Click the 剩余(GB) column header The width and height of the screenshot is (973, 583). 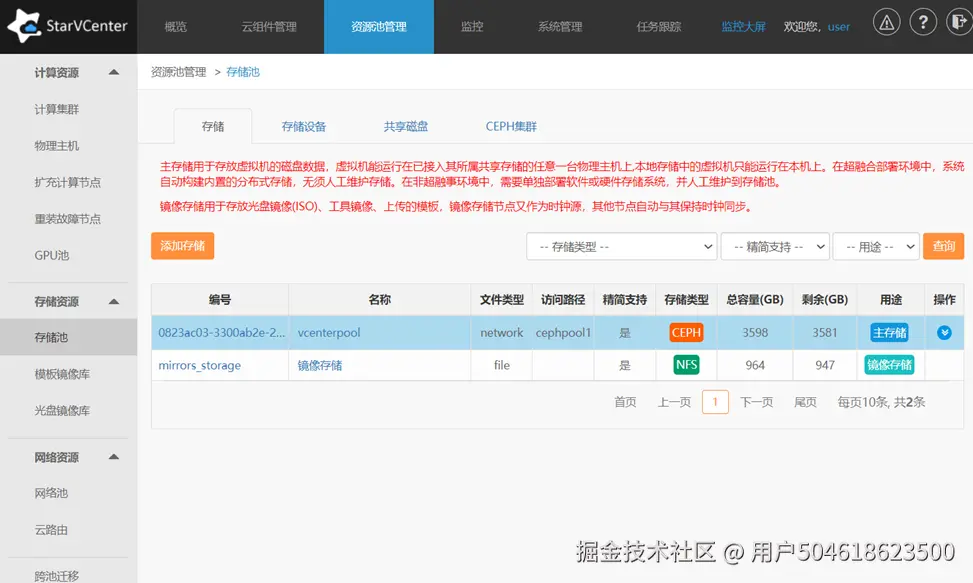point(825,300)
